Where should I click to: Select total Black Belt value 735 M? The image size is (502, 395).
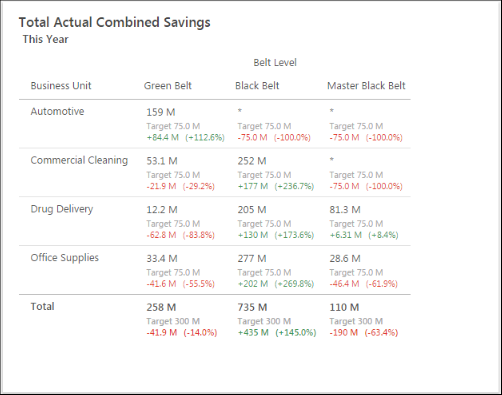click(252, 307)
